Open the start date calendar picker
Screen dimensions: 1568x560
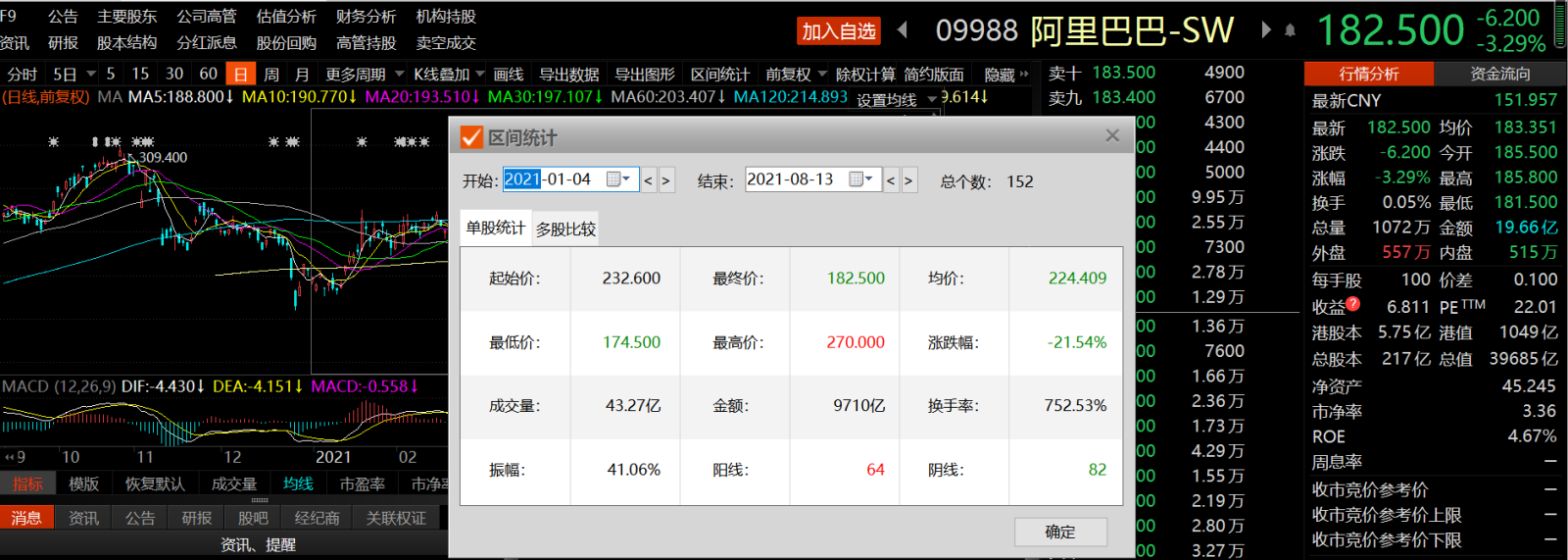click(x=617, y=179)
